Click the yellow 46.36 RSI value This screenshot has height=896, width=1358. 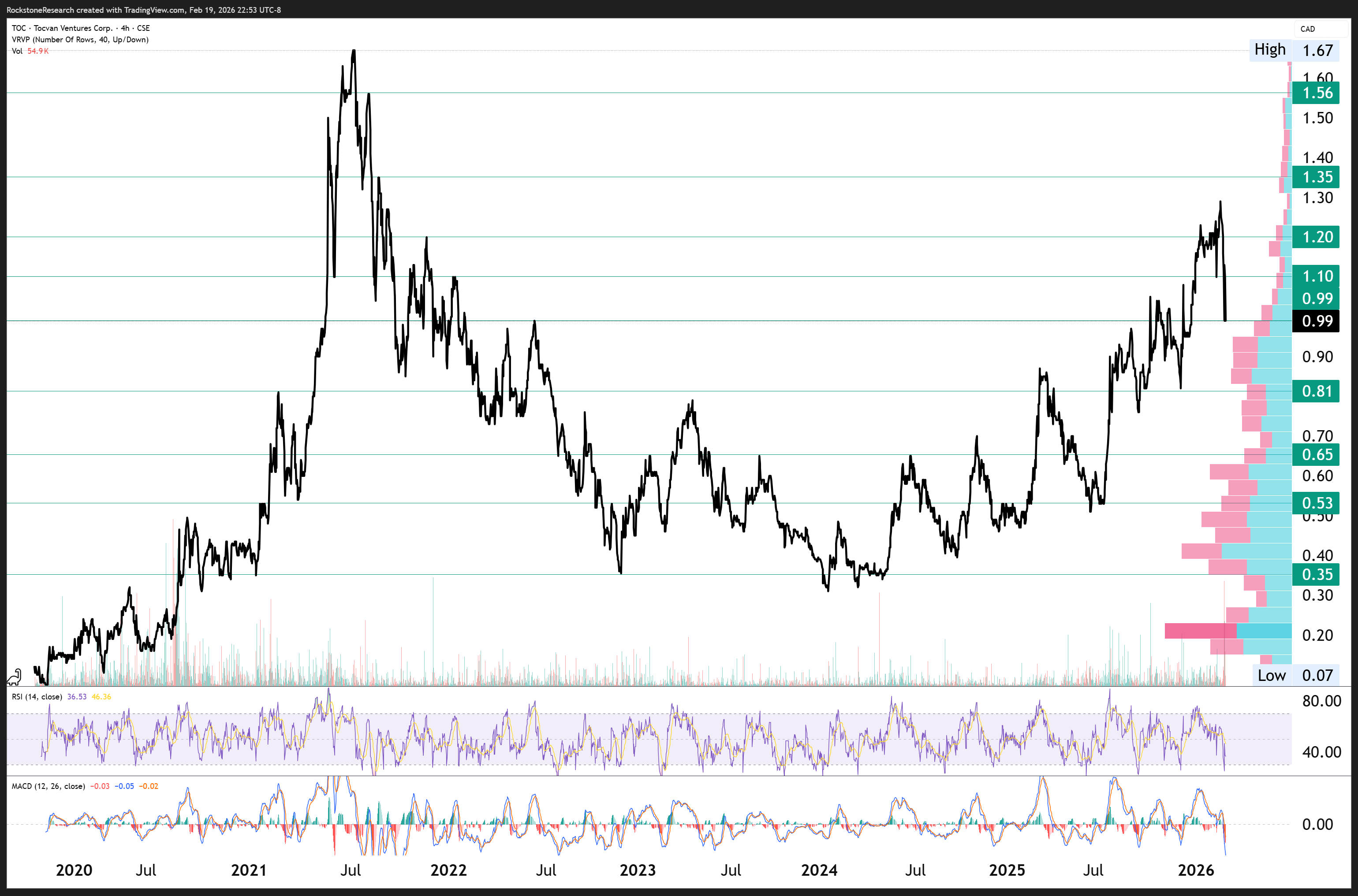(x=101, y=697)
